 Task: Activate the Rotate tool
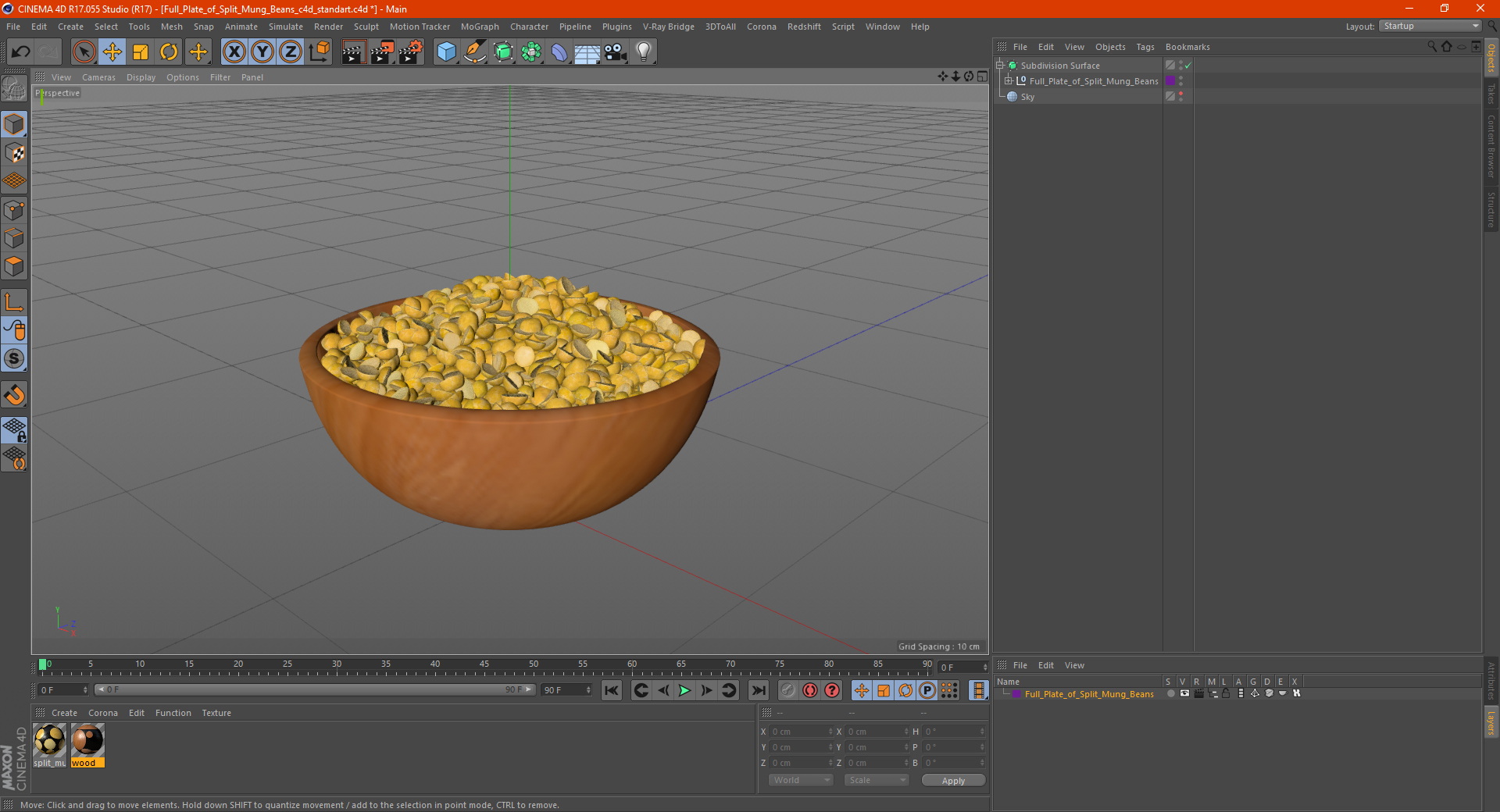click(169, 52)
